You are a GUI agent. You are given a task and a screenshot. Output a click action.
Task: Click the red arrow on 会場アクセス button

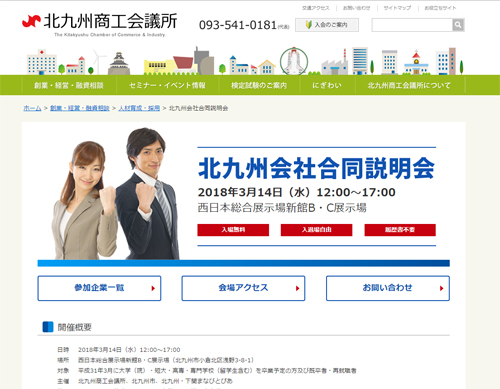[297, 288]
